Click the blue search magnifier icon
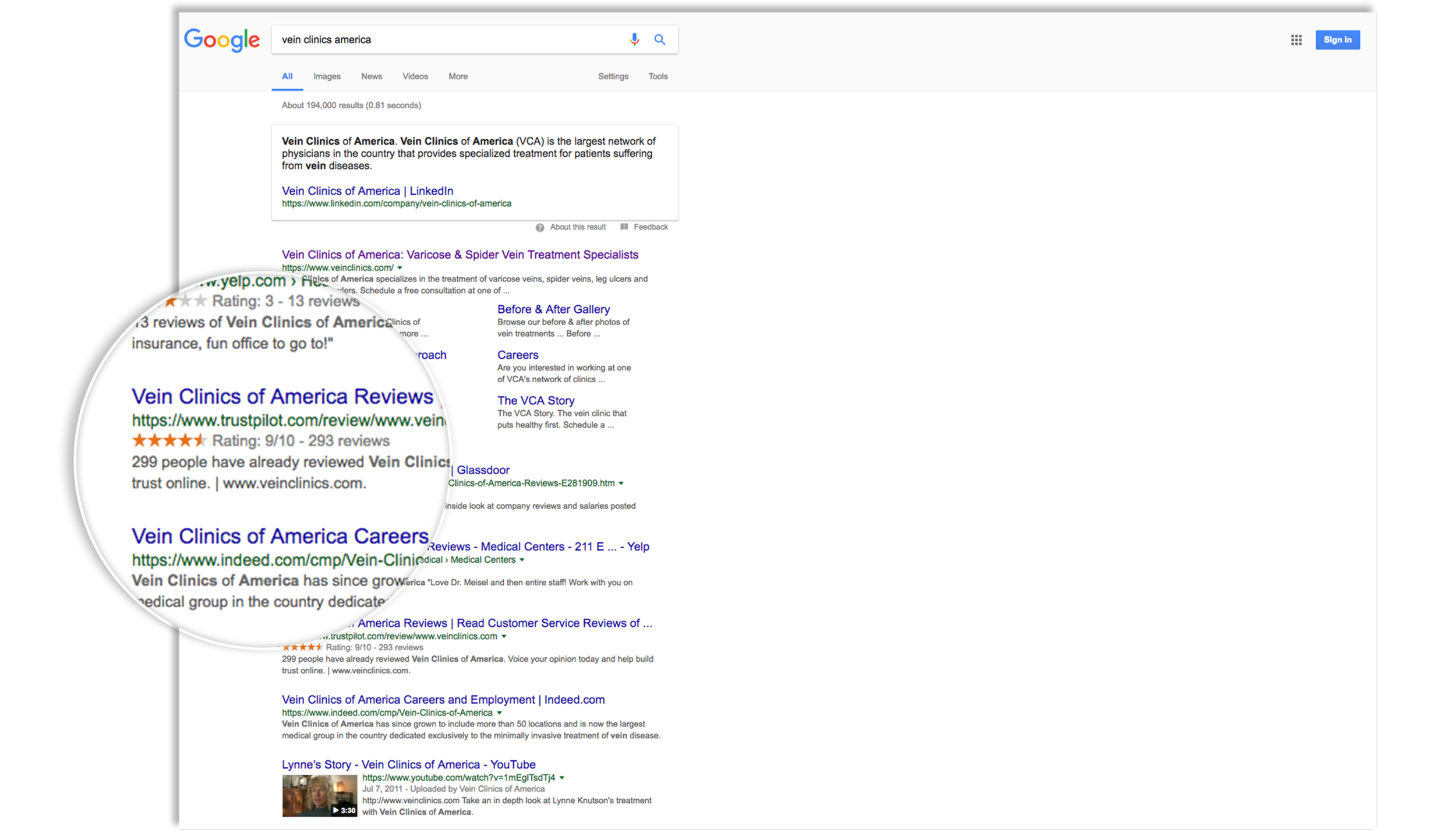 click(x=659, y=40)
